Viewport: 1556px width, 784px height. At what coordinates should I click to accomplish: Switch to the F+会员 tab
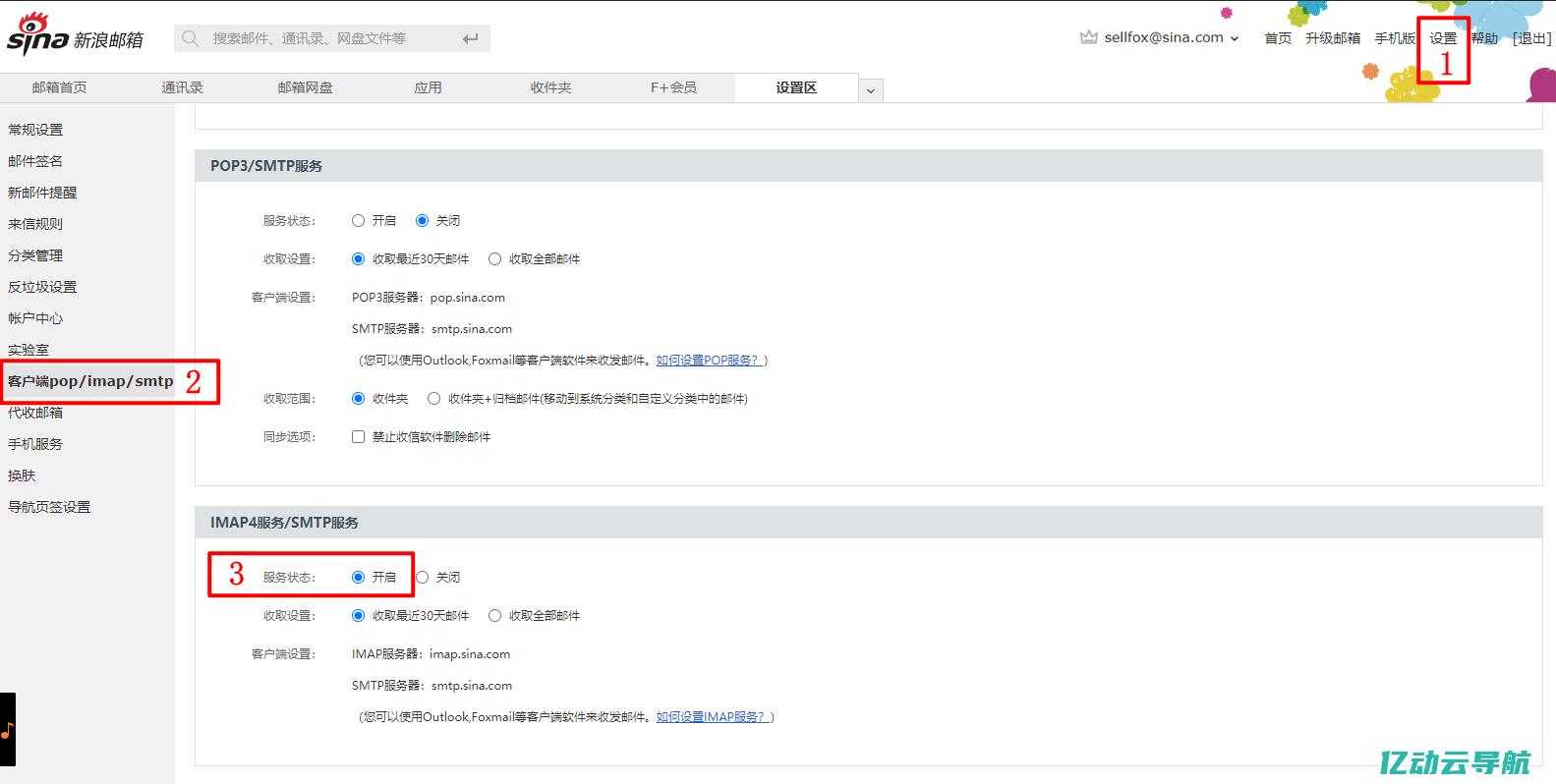point(673,87)
